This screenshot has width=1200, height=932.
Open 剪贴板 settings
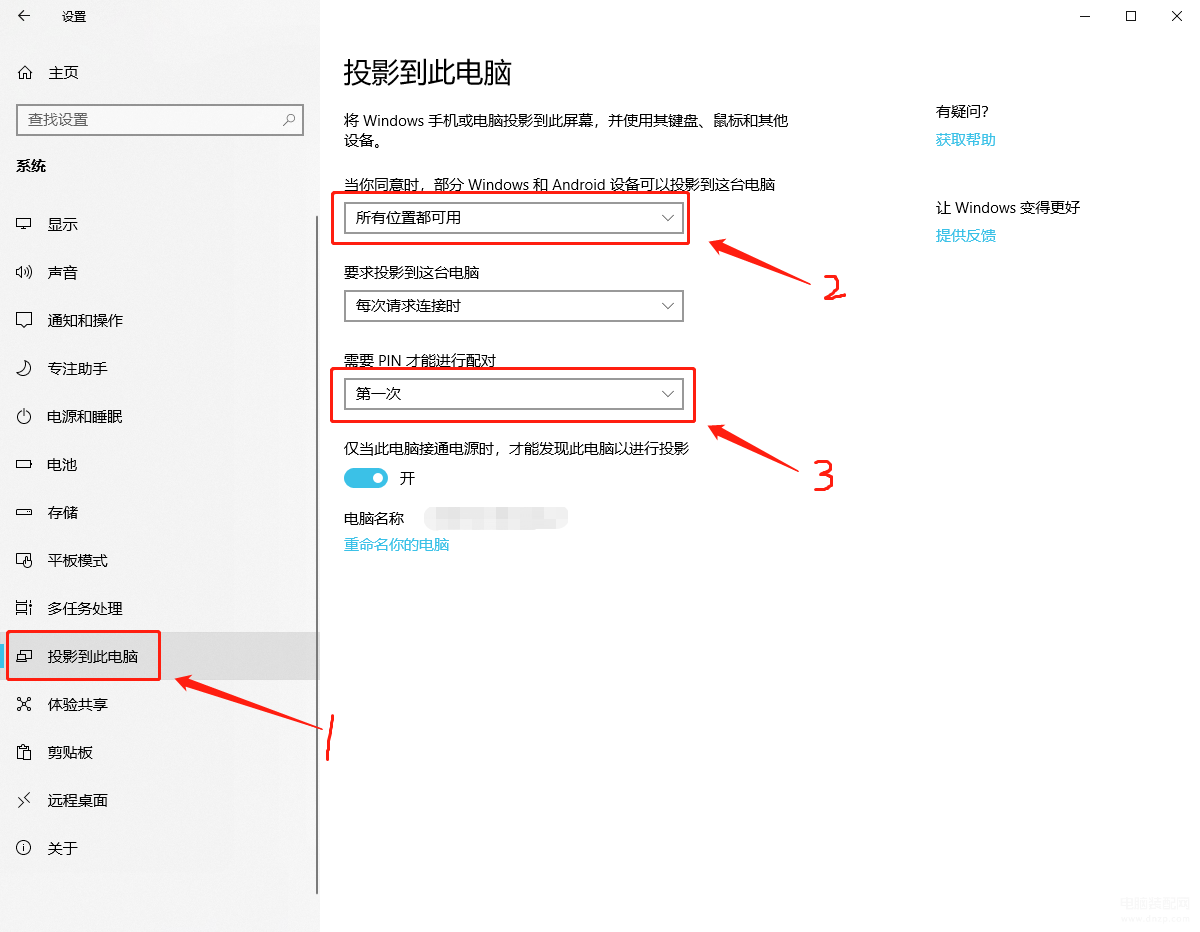click(160, 752)
